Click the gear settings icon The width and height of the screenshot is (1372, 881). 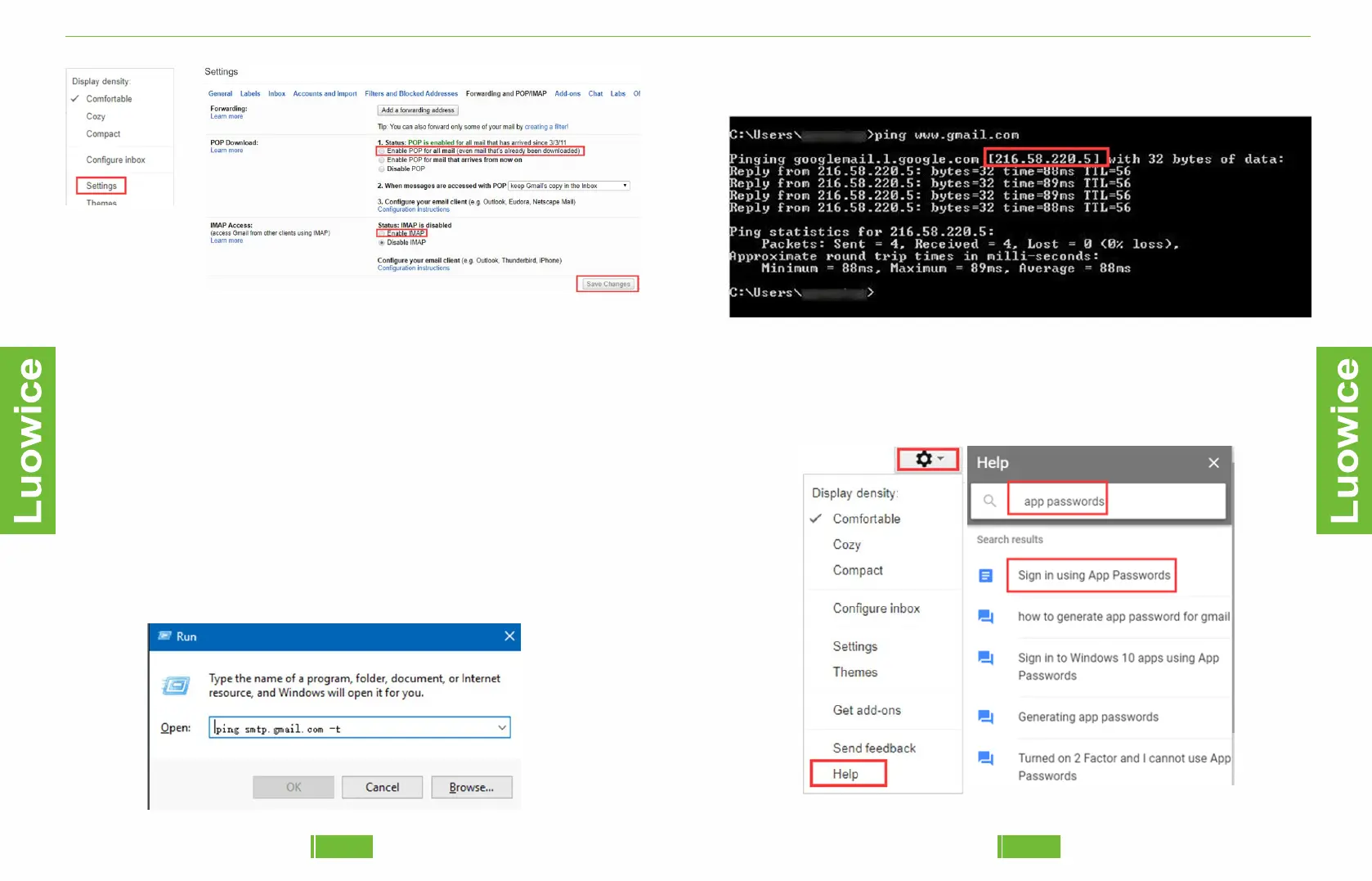pos(925,459)
